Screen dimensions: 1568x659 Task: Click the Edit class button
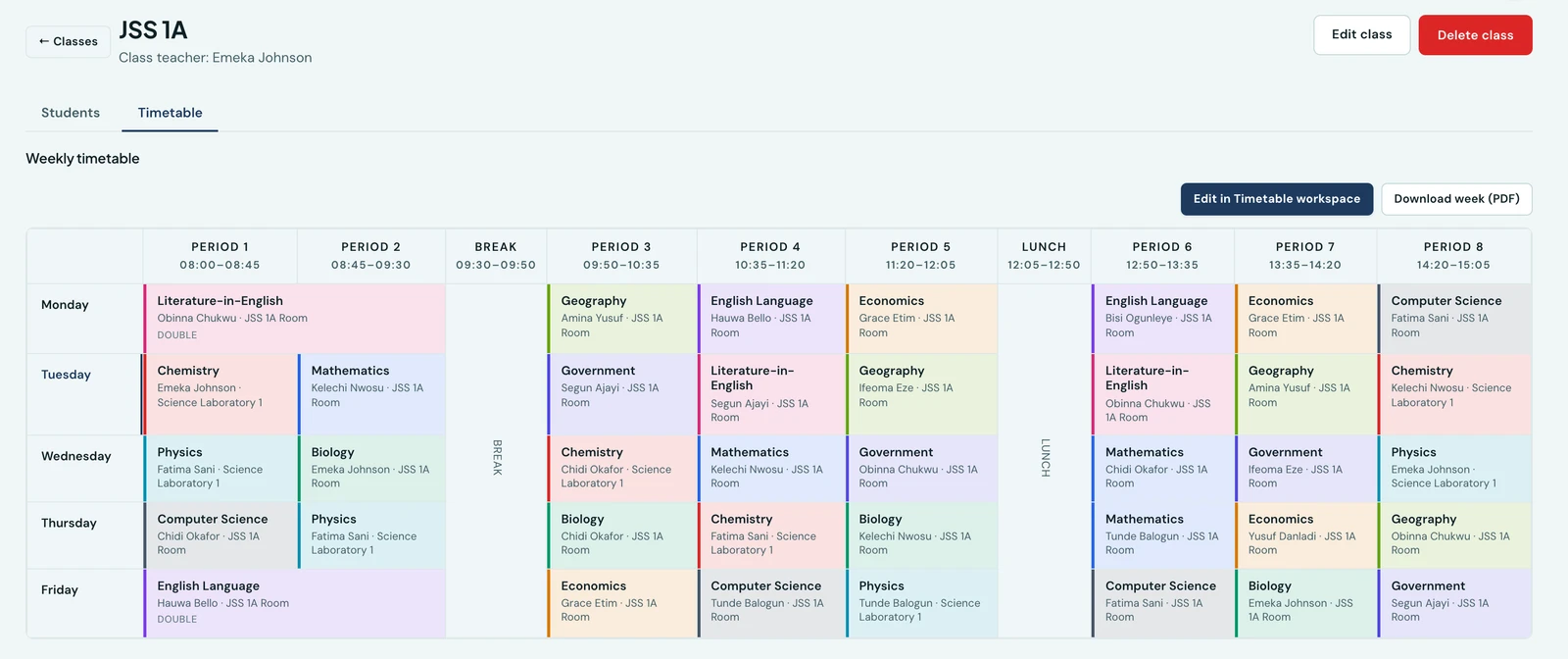(x=1361, y=34)
